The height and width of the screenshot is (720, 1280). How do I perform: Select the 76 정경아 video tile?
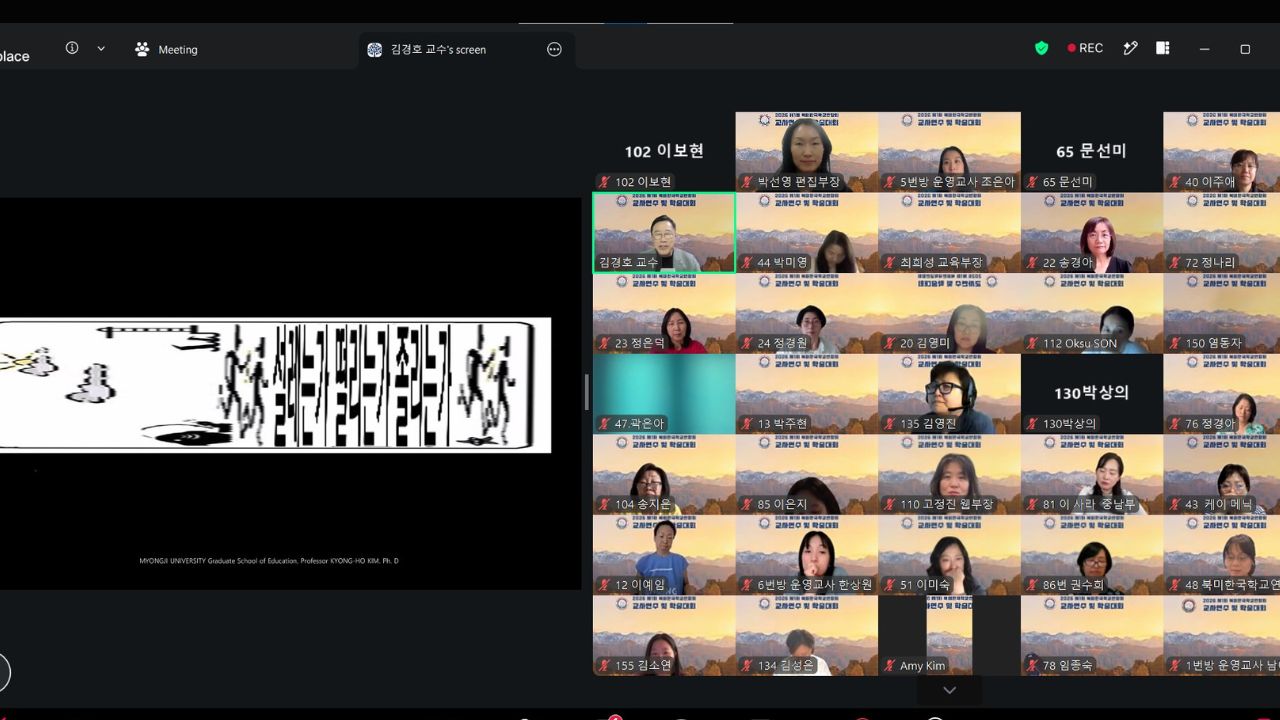[x=1221, y=393]
